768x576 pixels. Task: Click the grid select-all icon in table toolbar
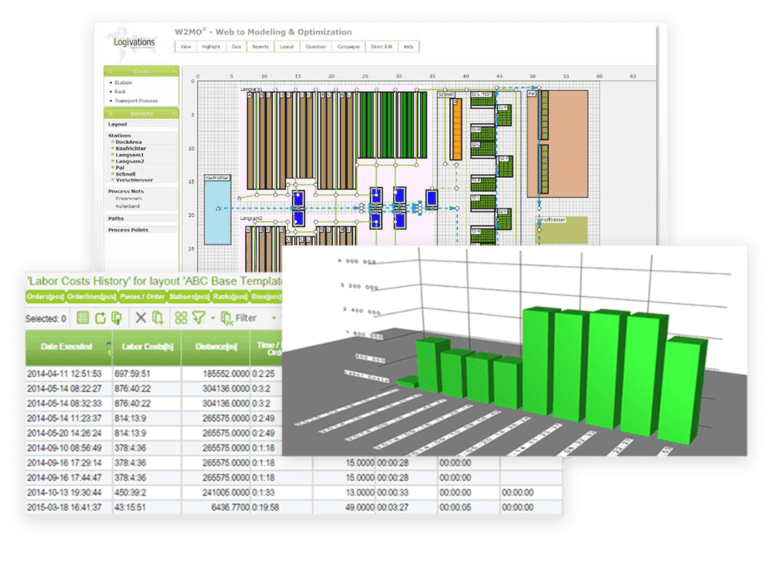(83, 317)
